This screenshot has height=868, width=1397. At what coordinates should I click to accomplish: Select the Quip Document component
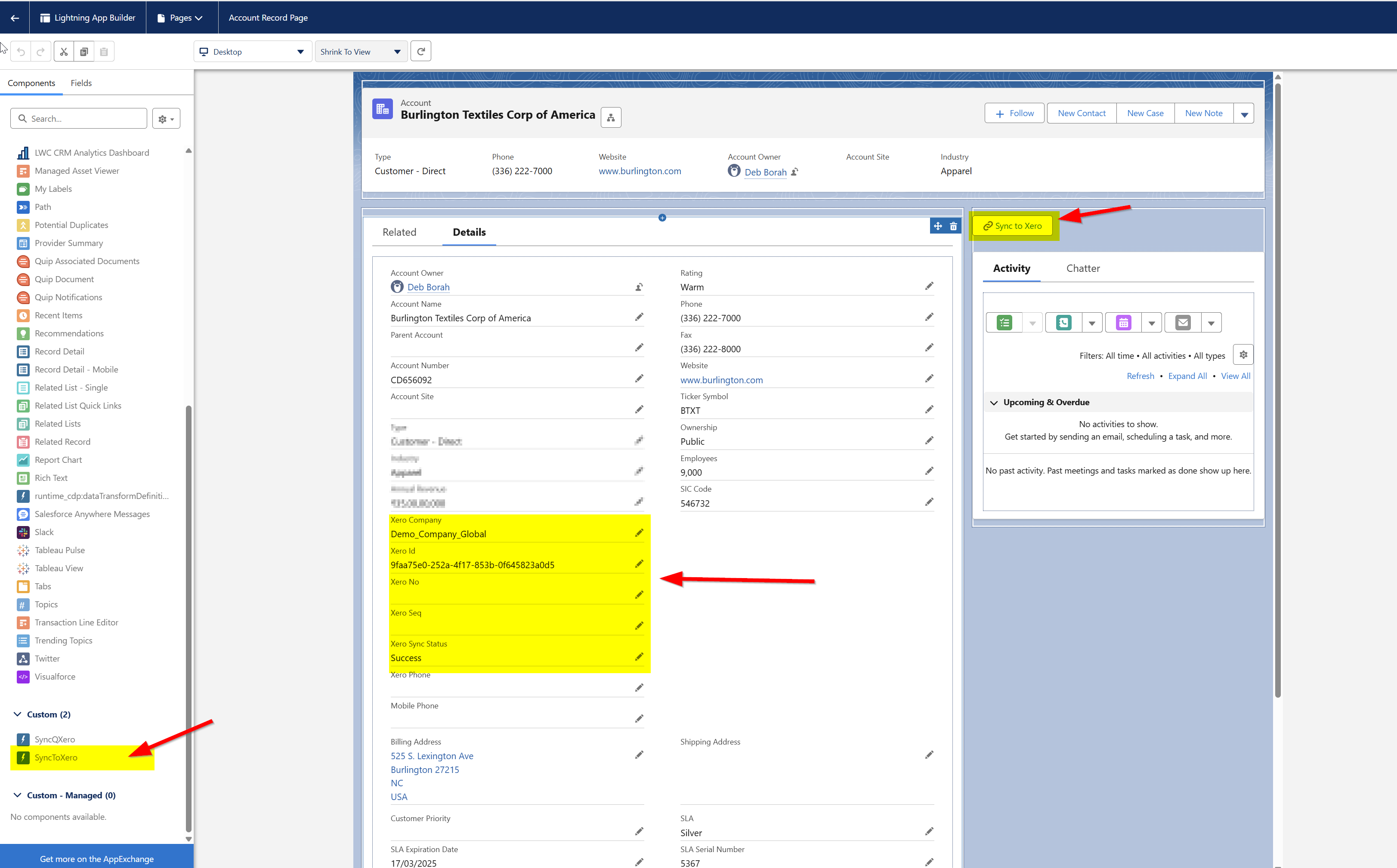click(x=64, y=279)
